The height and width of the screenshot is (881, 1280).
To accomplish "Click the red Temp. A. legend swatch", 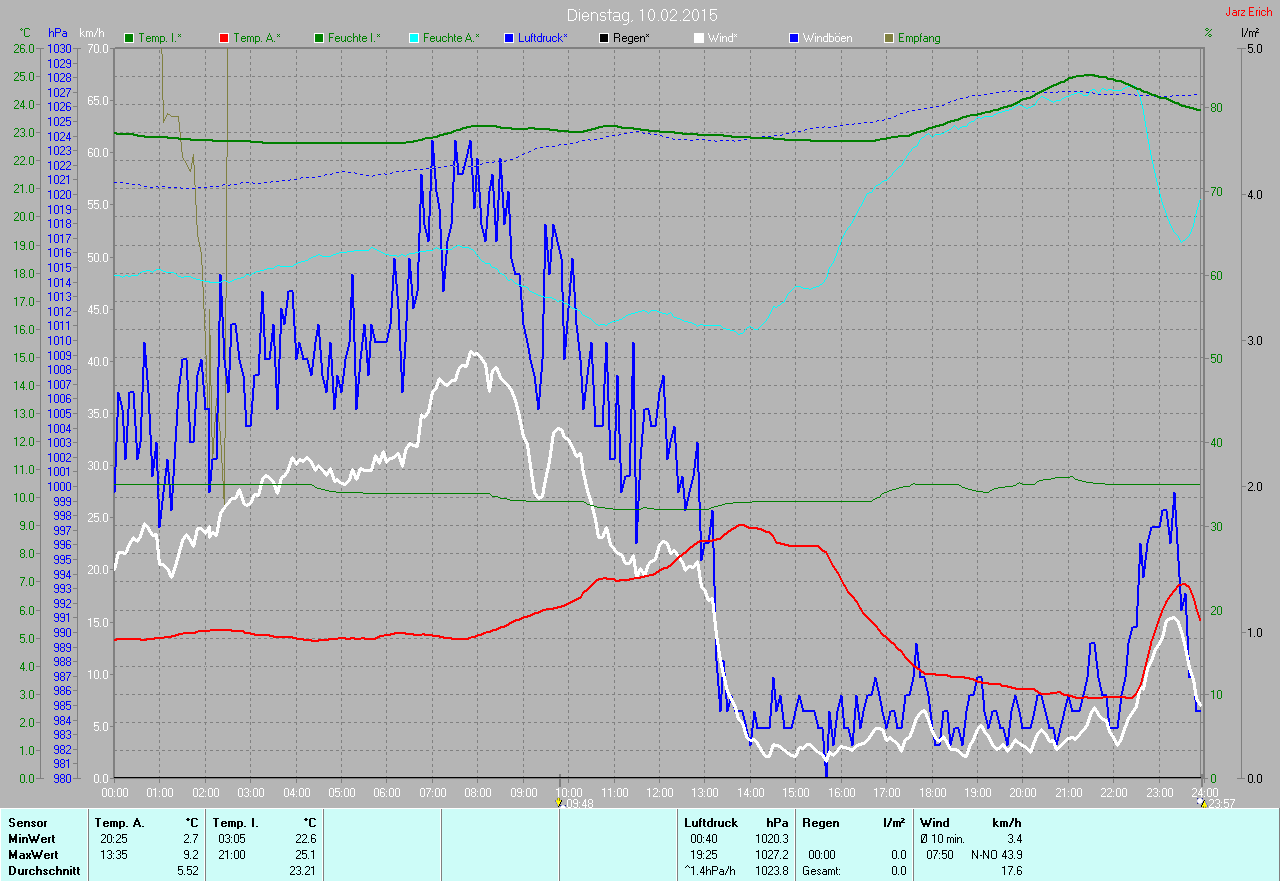I will (x=224, y=38).
